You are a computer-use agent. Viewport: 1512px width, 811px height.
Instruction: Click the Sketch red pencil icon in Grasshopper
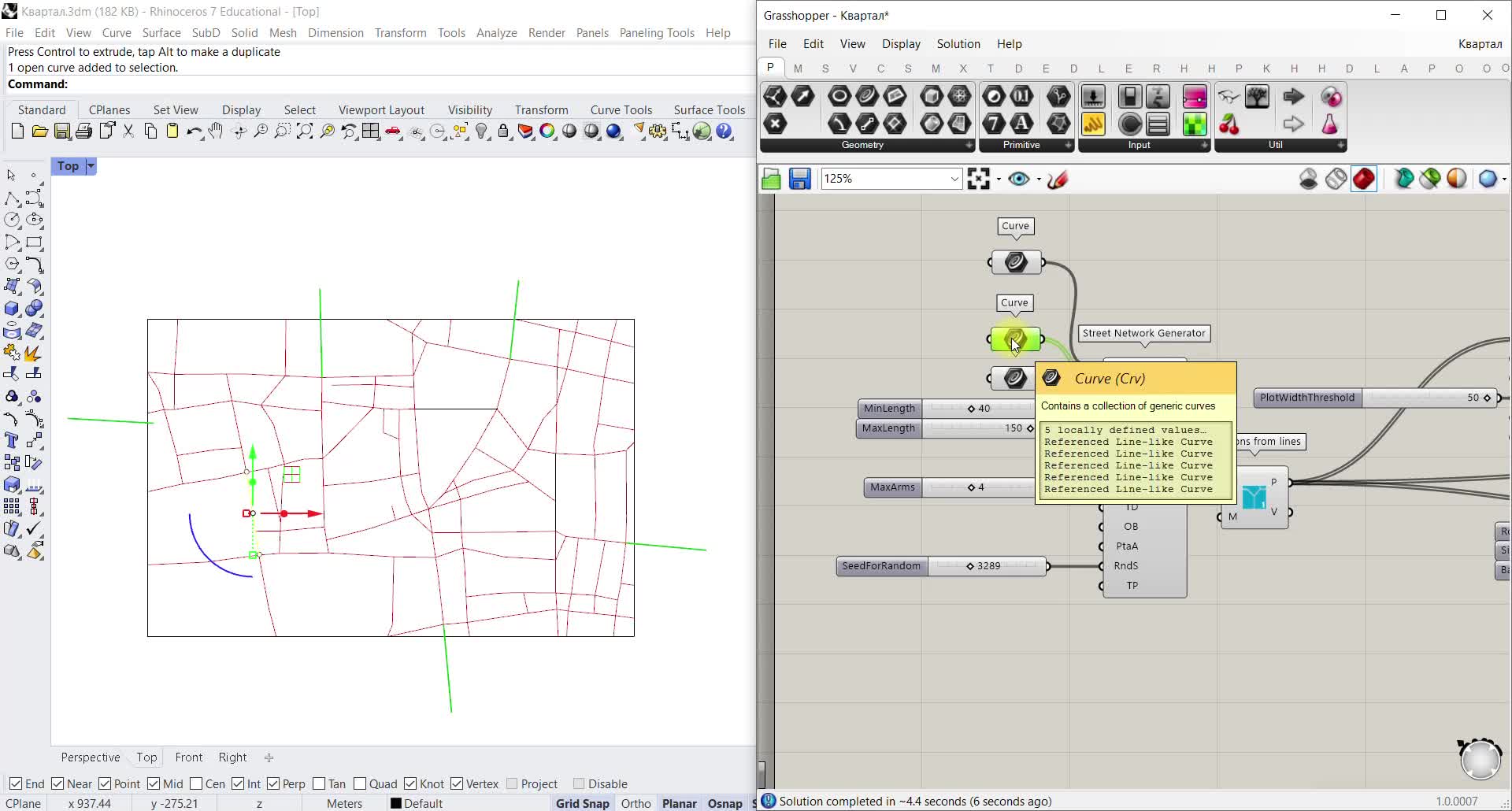click(x=1058, y=180)
